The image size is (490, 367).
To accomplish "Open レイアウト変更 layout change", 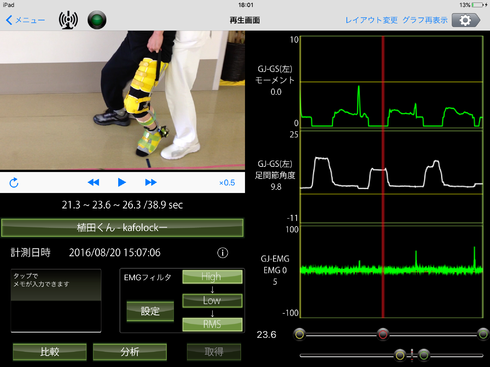I will tap(371, 20).
